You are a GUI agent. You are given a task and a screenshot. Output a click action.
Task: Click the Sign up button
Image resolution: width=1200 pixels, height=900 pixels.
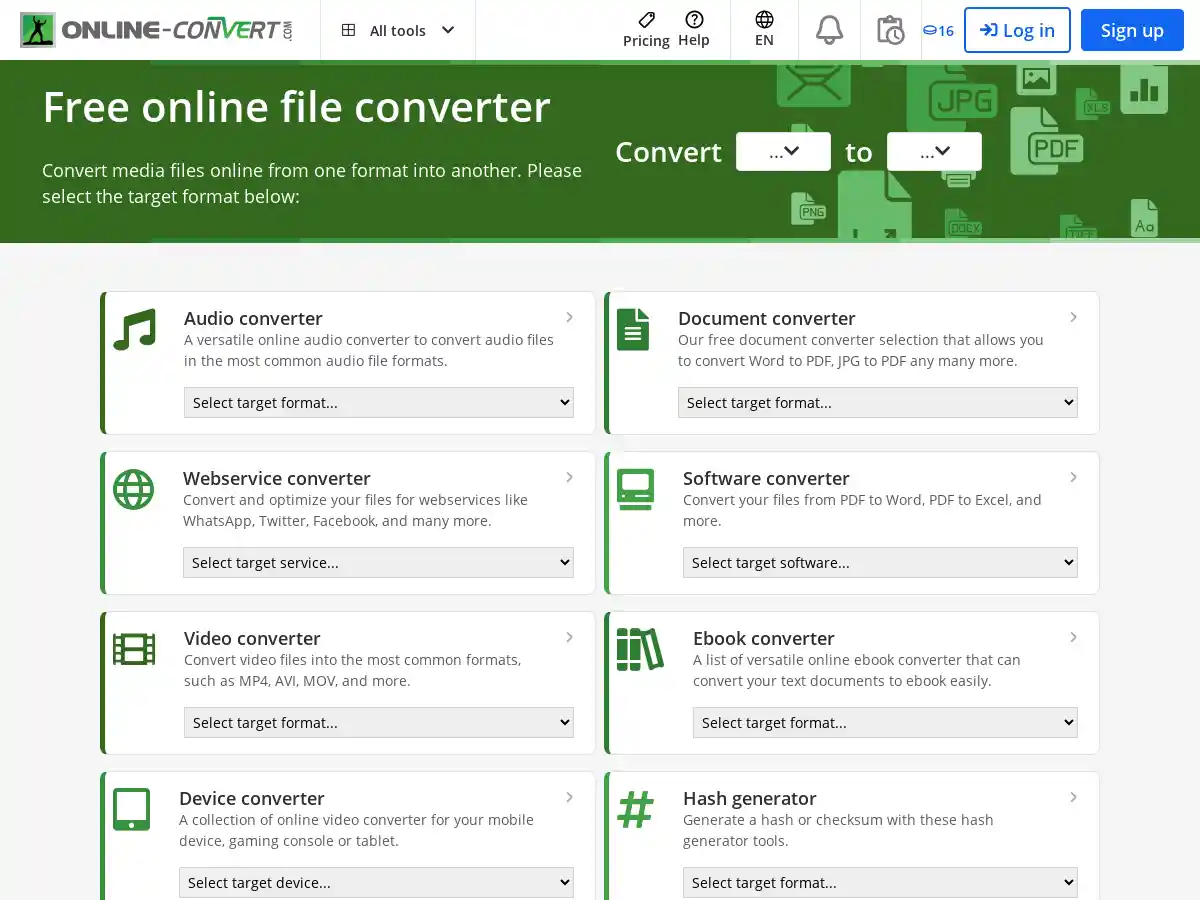pos(1132,30)
